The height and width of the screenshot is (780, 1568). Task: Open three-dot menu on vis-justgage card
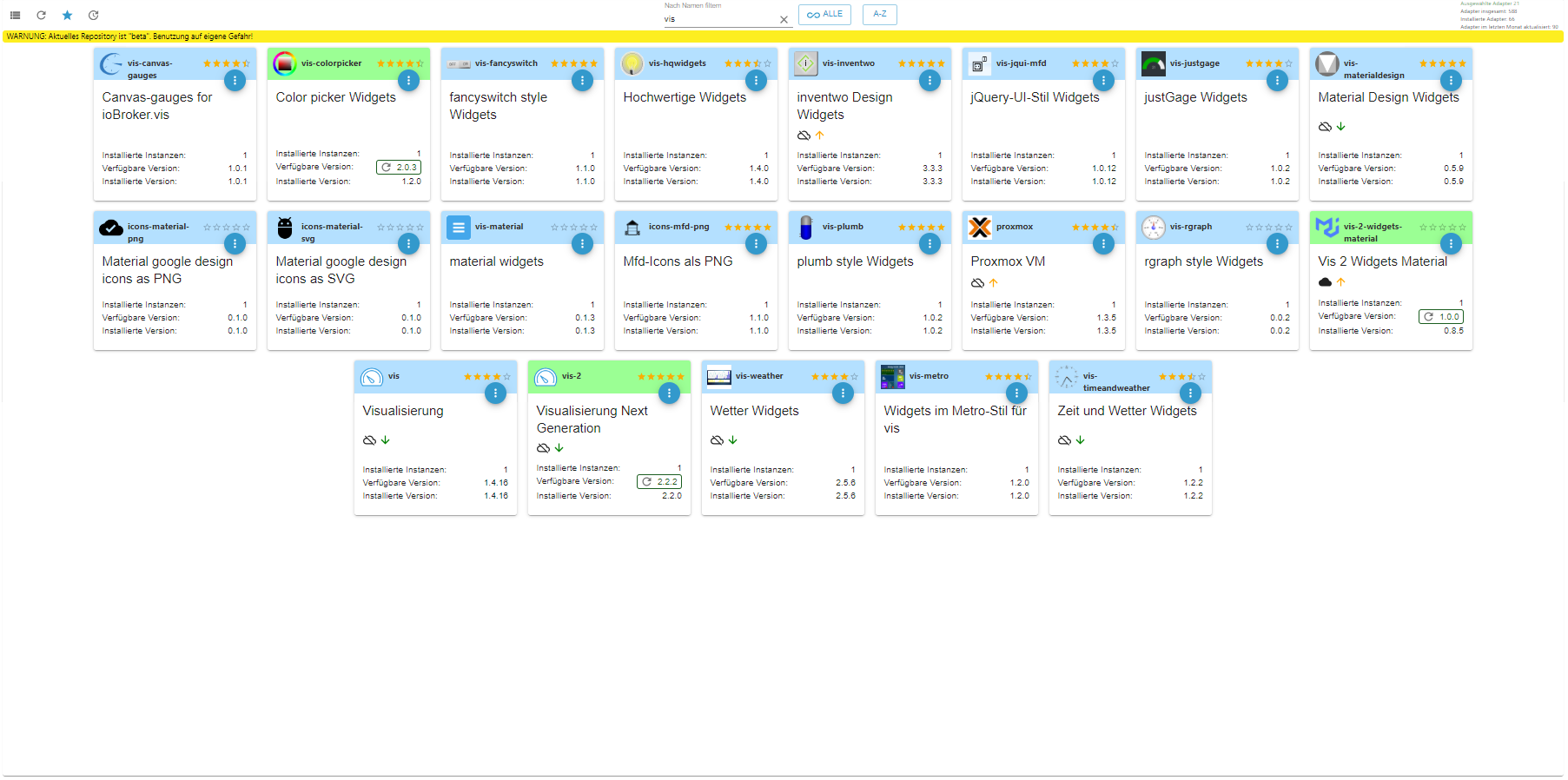pyautogui.click(x=1277, y=81)
